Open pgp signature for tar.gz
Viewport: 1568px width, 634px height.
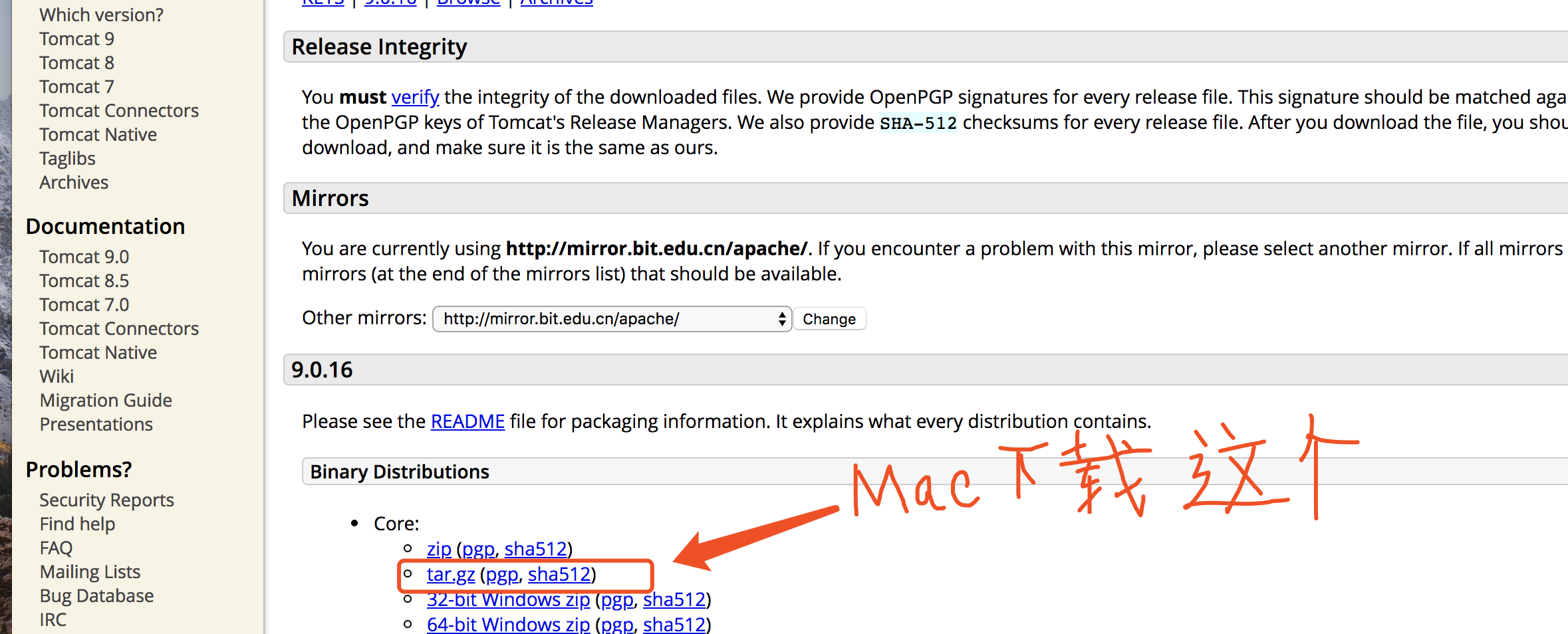tap(502, 575)
